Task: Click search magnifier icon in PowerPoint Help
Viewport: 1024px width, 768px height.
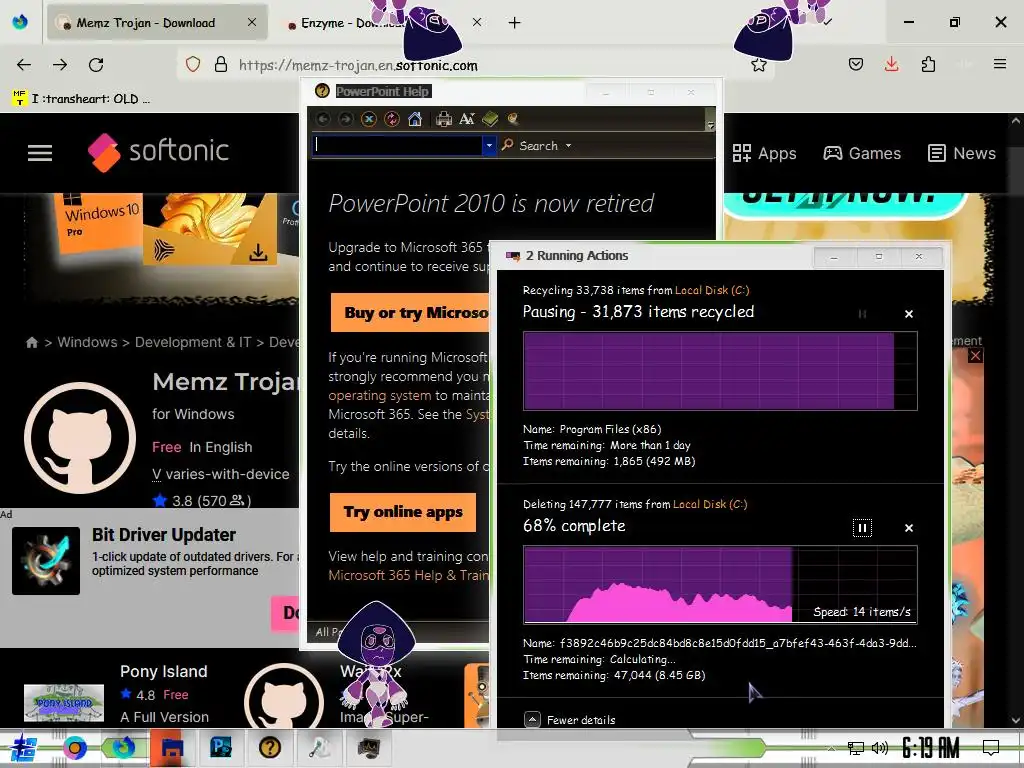Action: tap(507, 145)
